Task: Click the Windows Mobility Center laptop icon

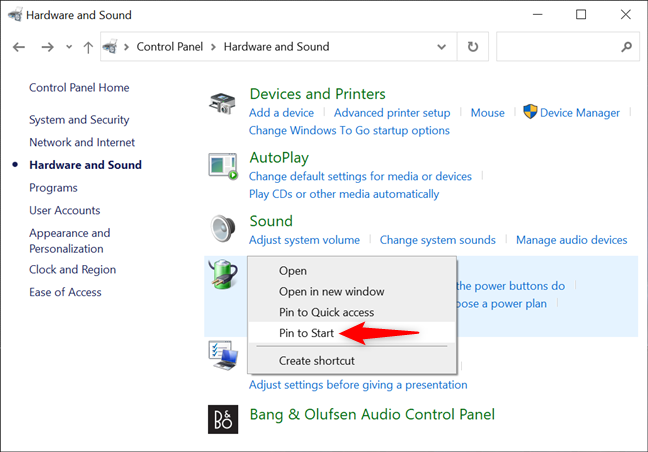Action: 223,355
